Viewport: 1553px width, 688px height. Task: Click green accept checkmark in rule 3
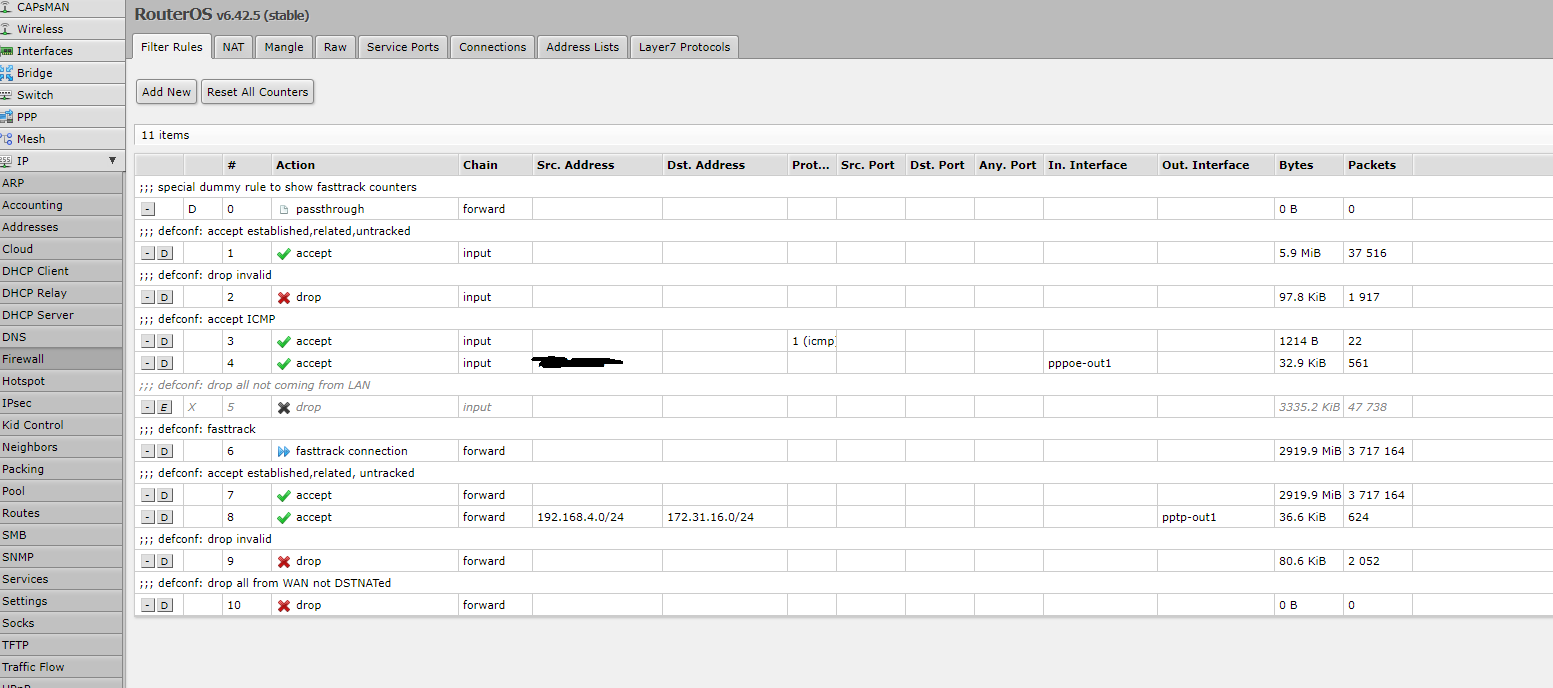click(284, 341)
